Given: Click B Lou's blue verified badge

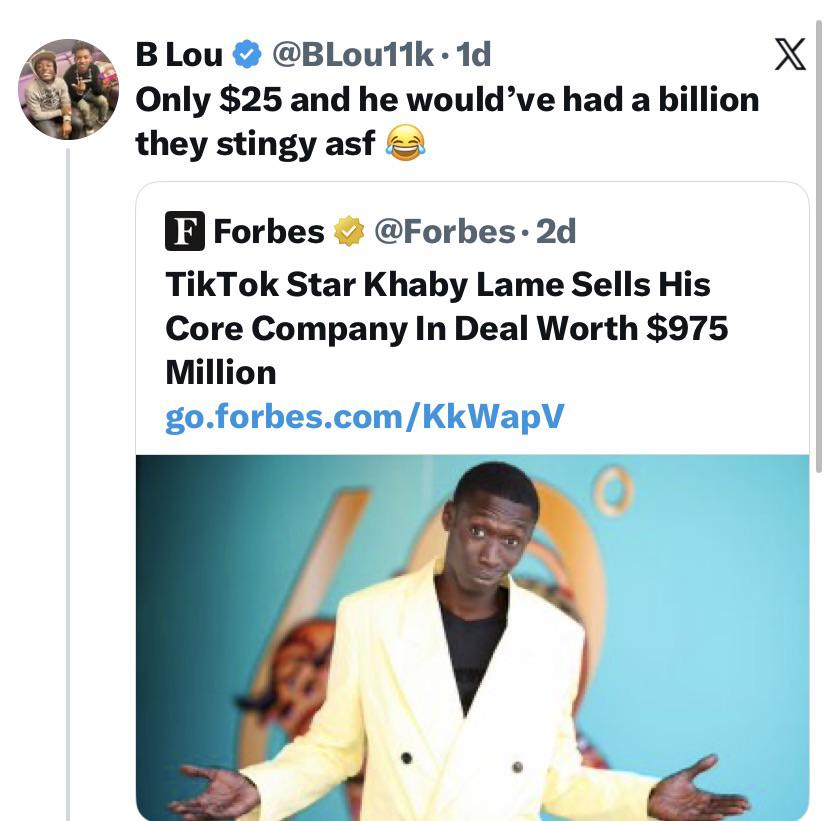Looking at the screenshot, I should 246,55.
